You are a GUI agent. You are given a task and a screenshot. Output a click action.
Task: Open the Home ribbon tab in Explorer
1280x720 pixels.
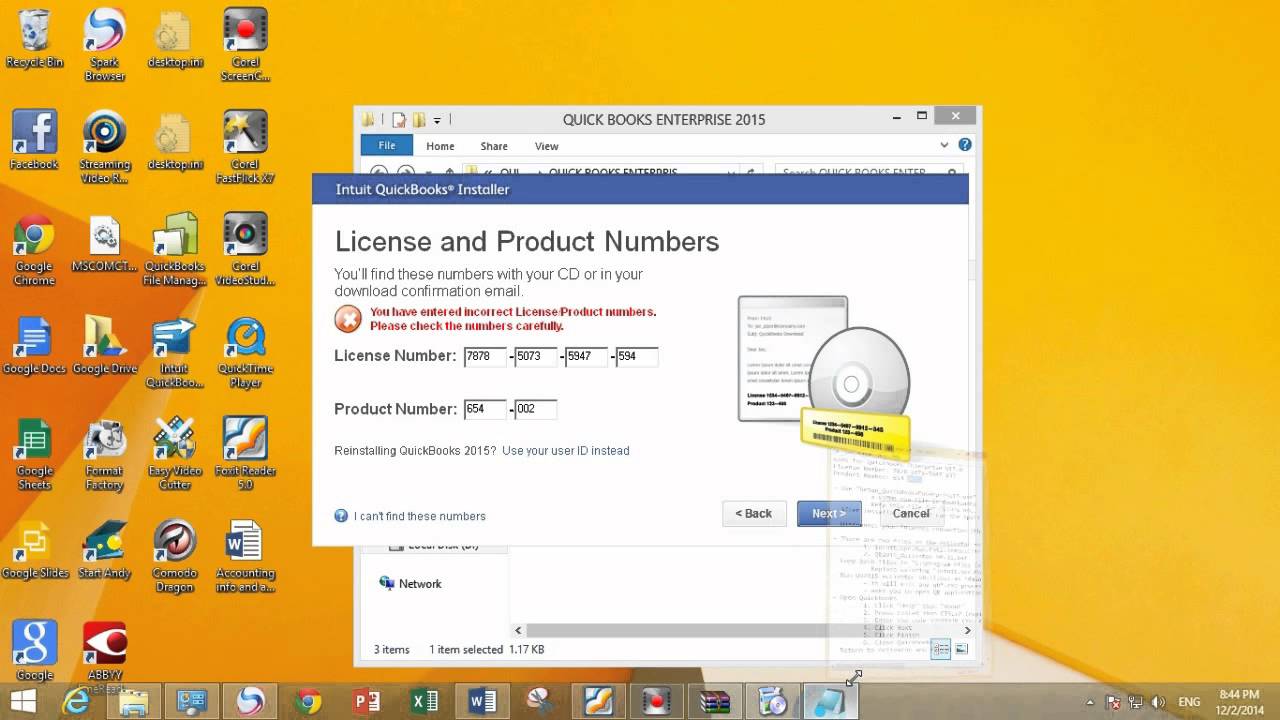point(440,146)
